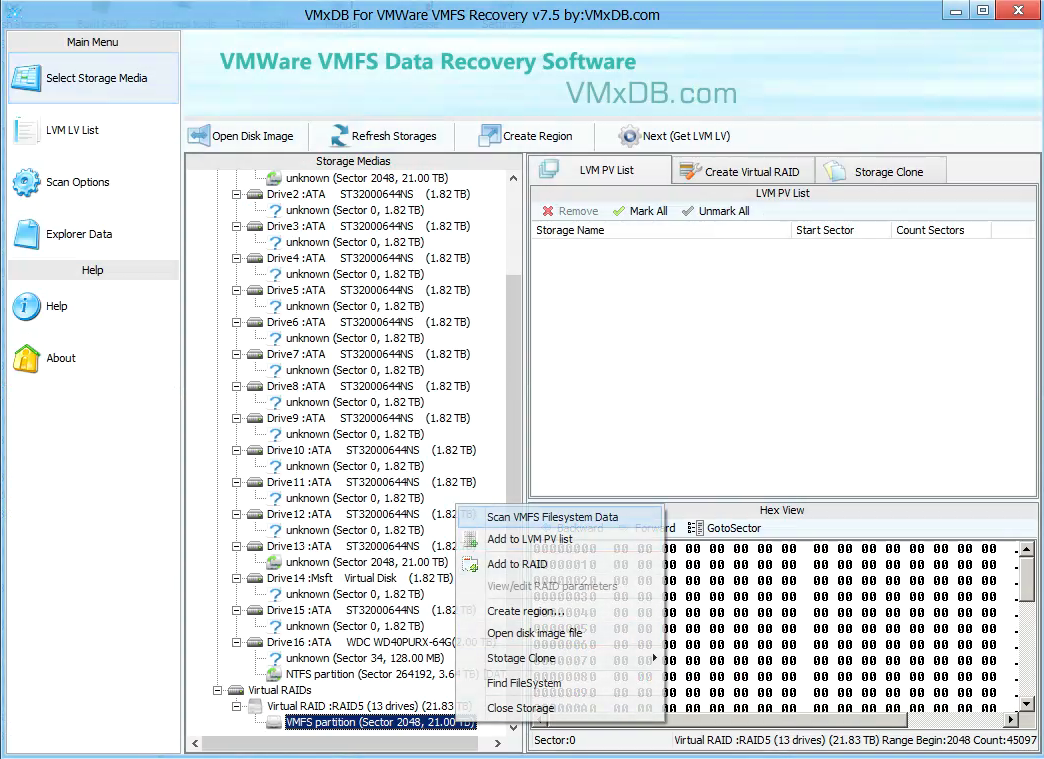This screenshot has height=759, width=1044.
Task: Click the blue Help info icon
Action: click(27, 306)
